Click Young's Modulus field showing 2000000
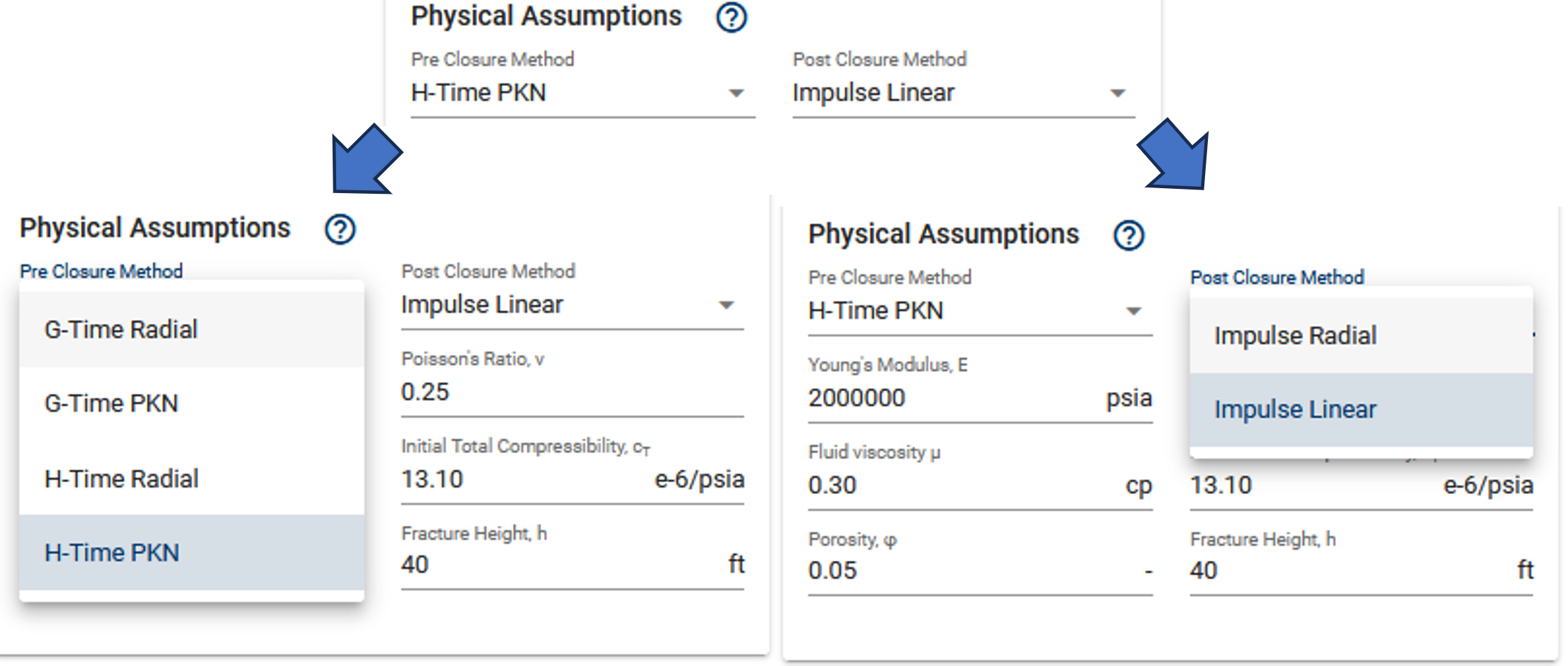 click(980, 398)
